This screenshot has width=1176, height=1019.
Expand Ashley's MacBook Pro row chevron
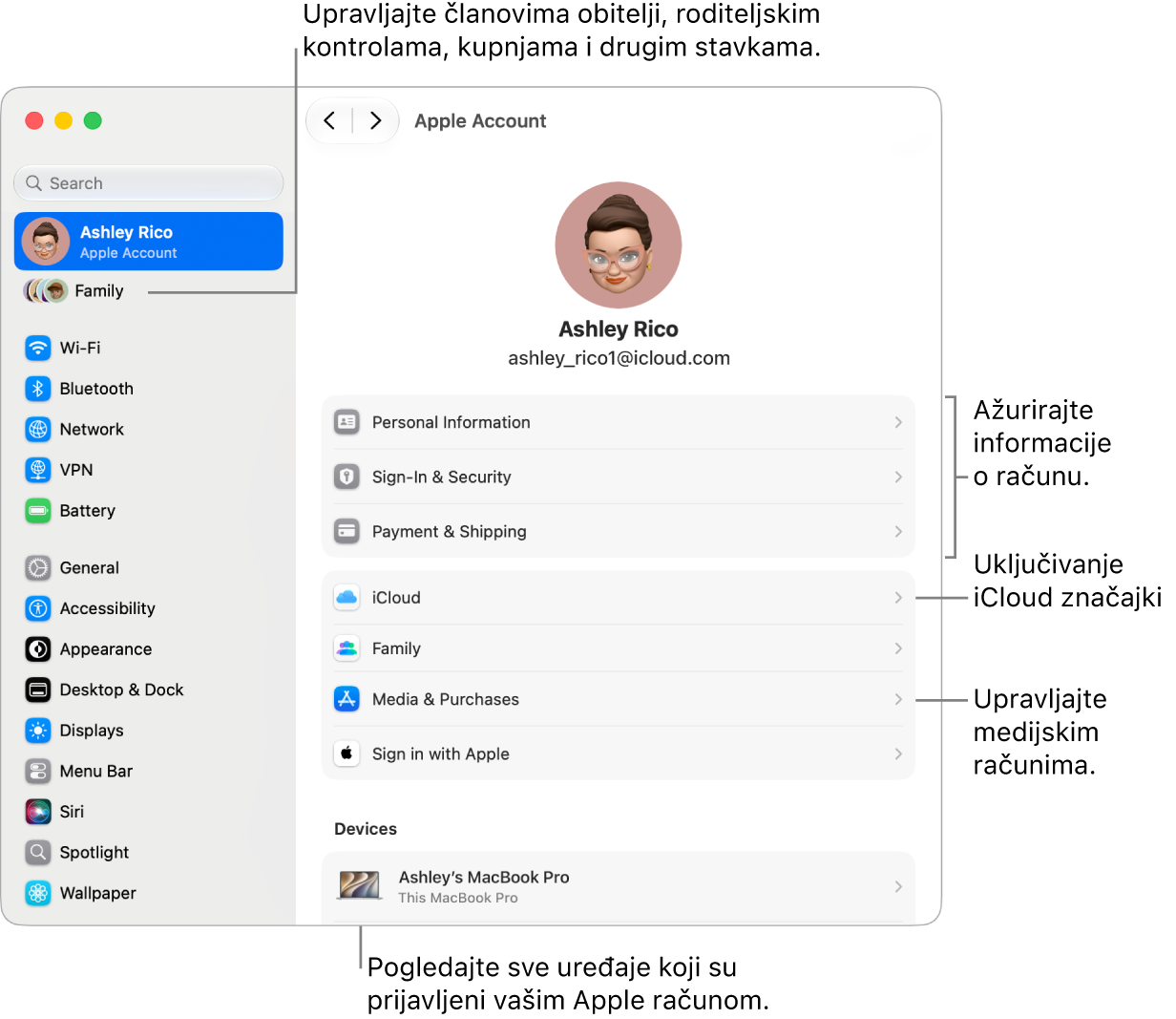898,886
